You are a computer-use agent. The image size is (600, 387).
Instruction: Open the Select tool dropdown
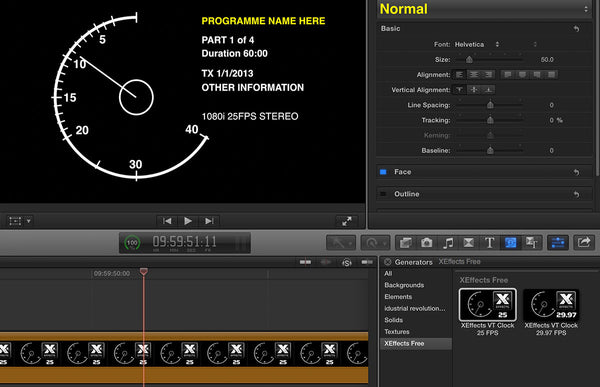coord(341,243)
